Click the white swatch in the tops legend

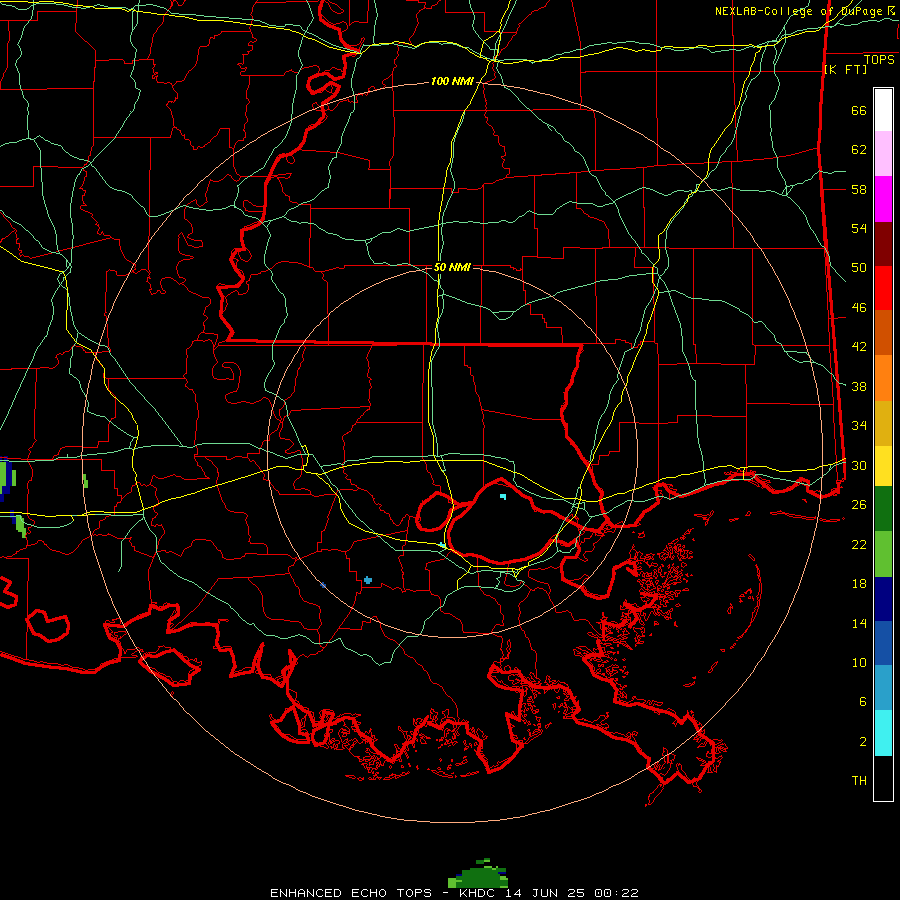(883, 110)
